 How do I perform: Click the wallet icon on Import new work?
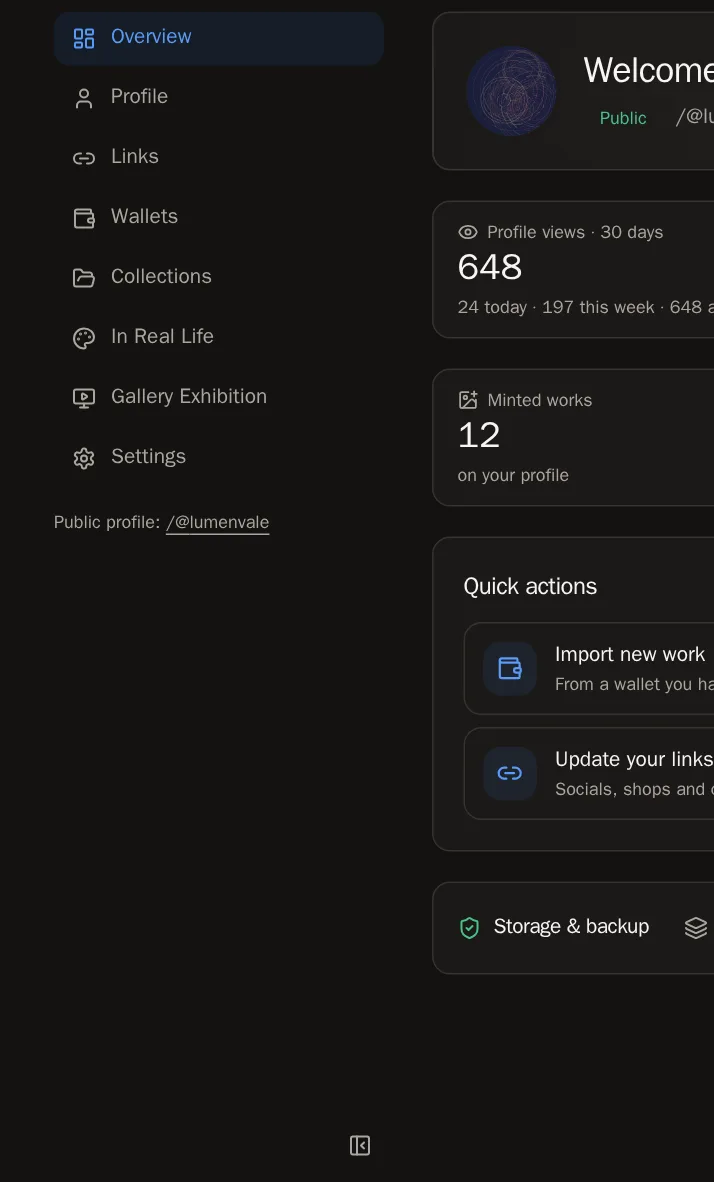click(x=510, y=668)
